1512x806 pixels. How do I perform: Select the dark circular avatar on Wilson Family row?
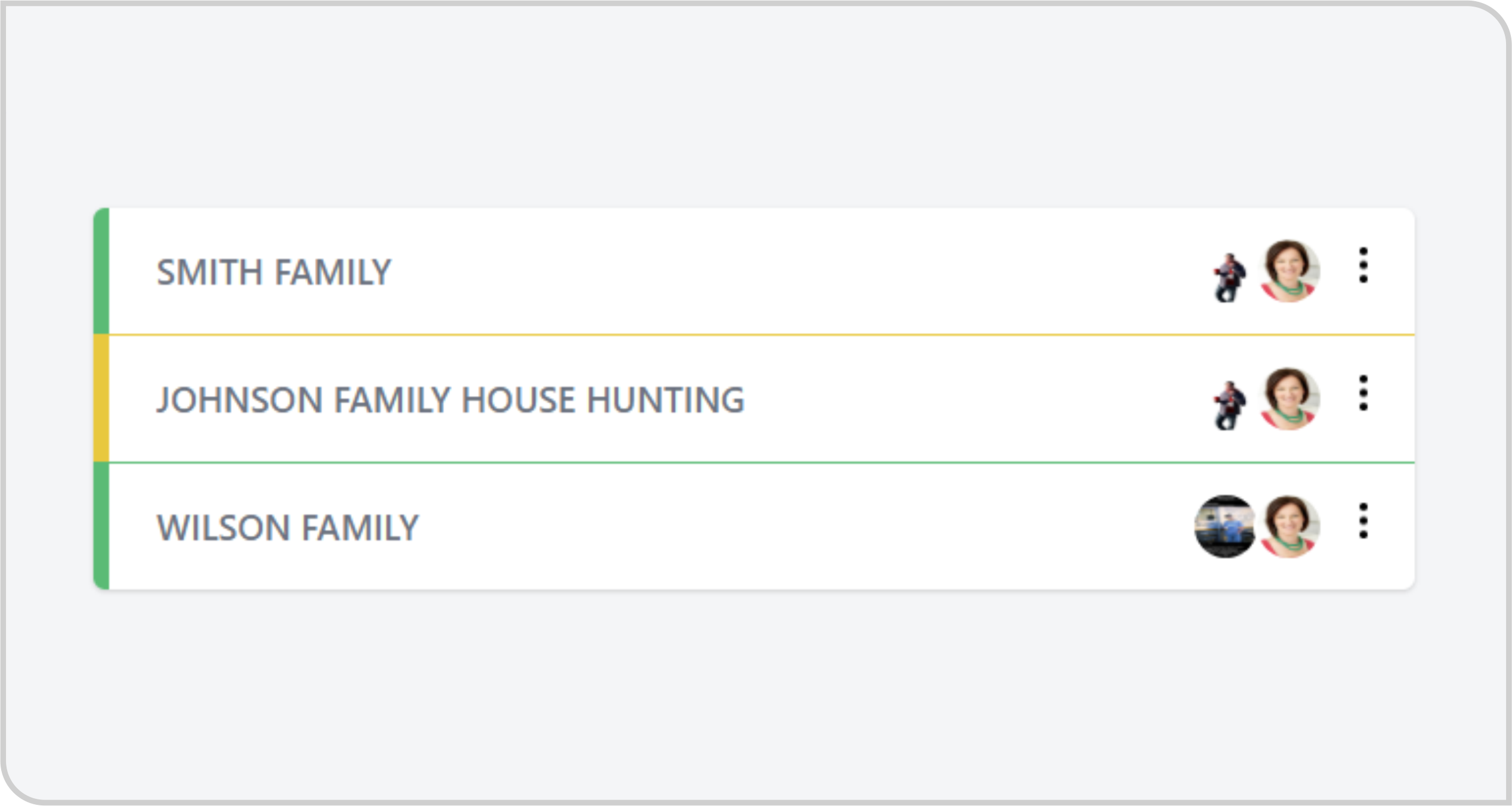1225,526
